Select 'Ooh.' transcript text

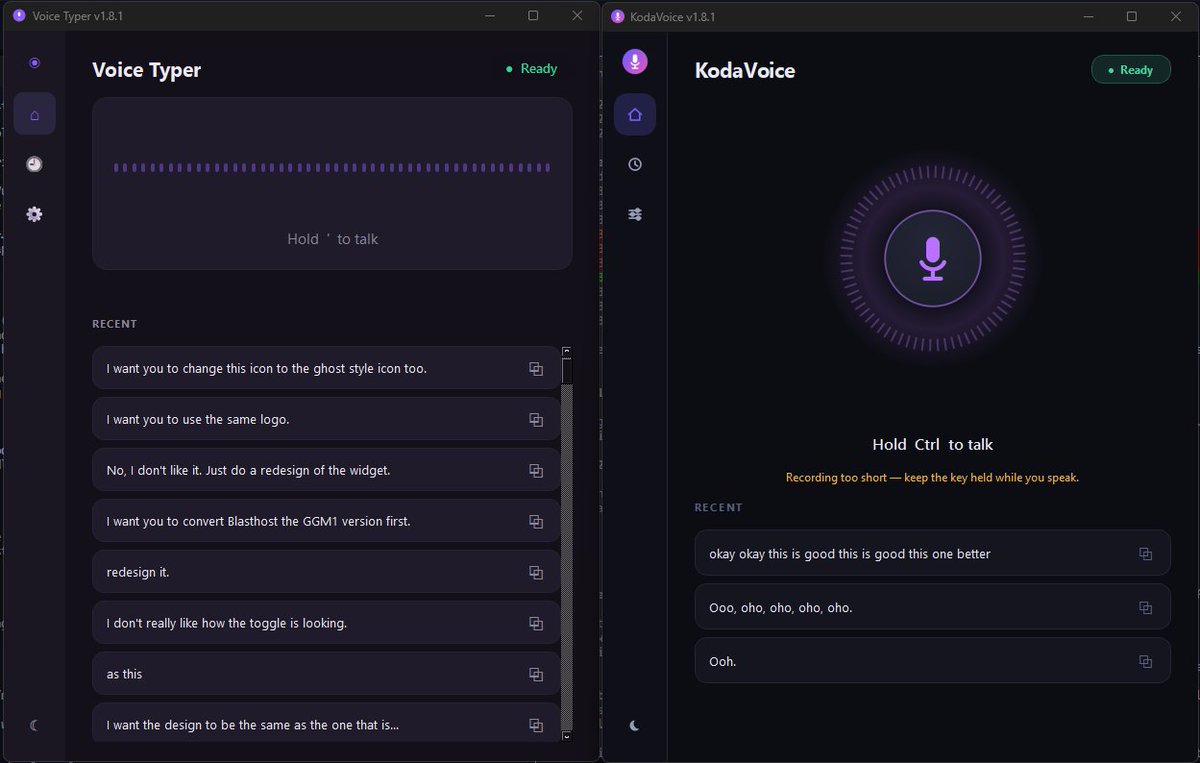tap(723, 662)
